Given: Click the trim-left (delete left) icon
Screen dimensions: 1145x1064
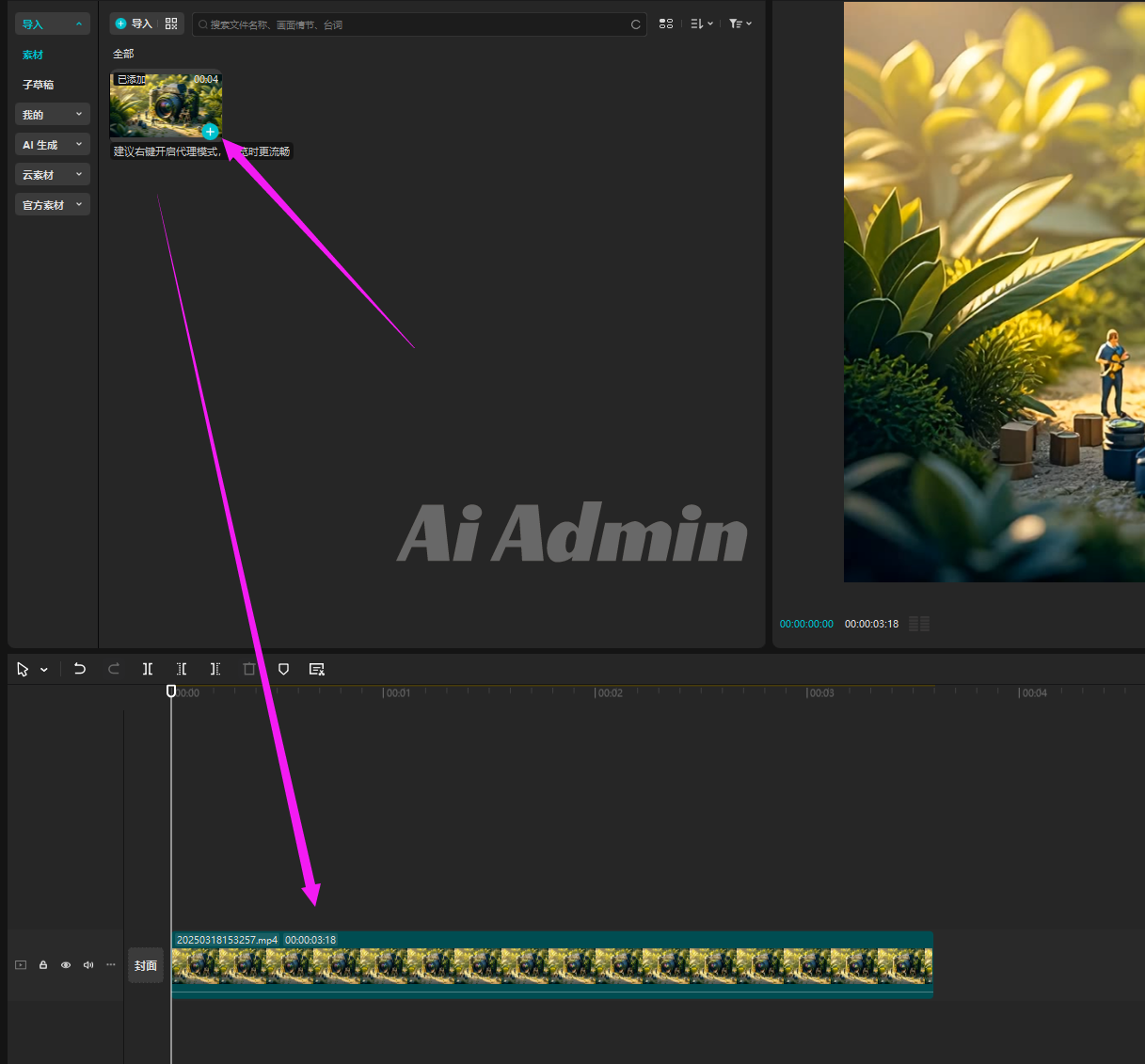Looking at the screenshot, I should point(182,669).
